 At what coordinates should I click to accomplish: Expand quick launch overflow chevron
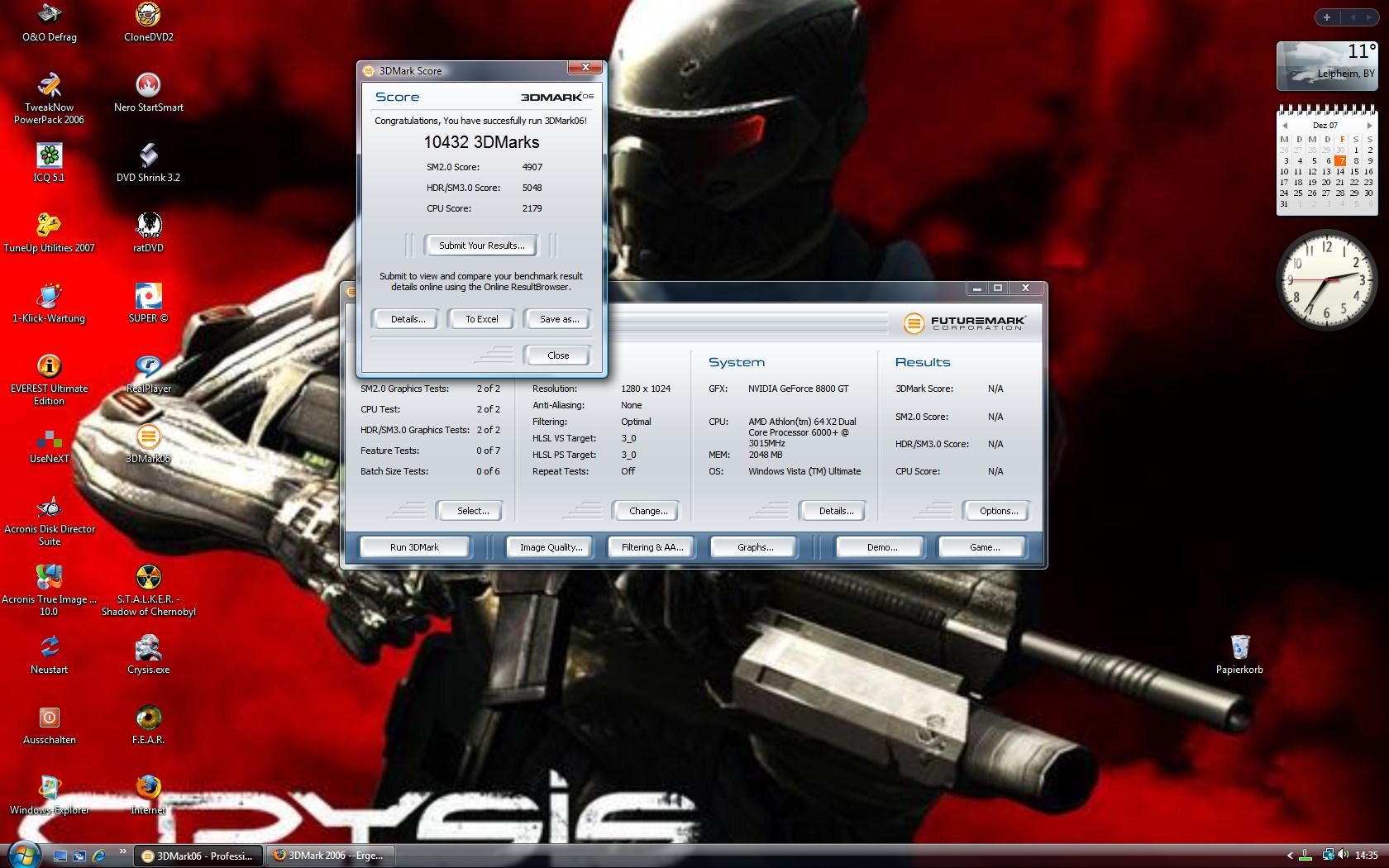(123, 851)
